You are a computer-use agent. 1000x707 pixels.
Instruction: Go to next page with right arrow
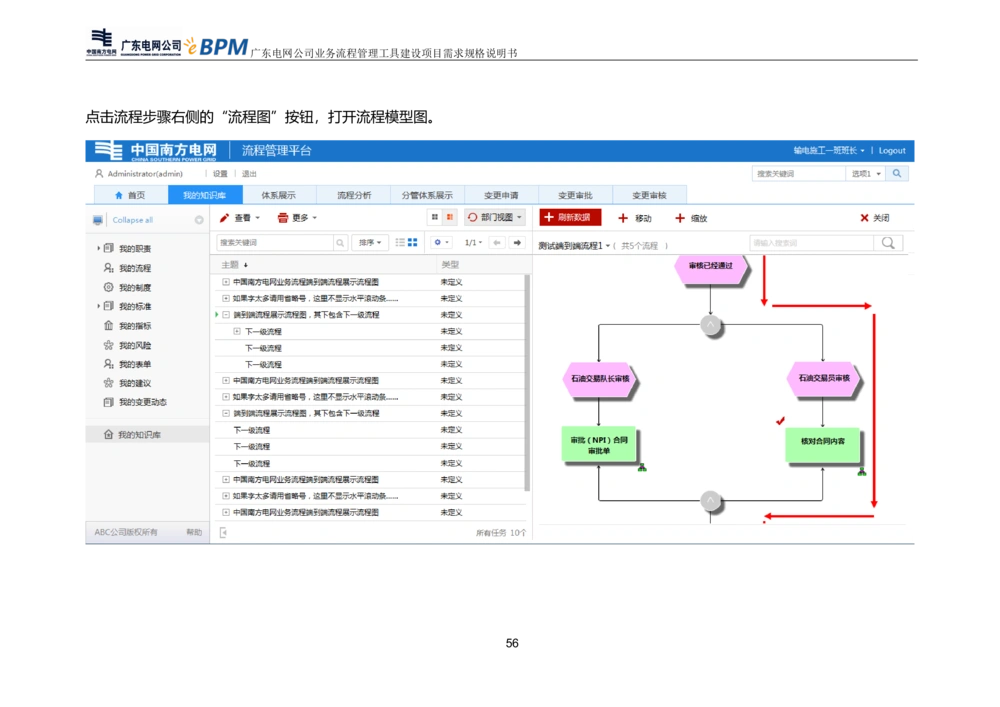pos(517,243)
